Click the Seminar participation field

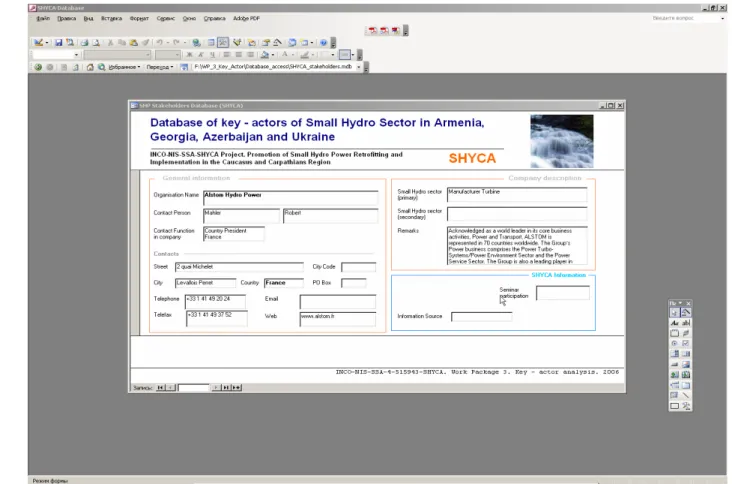(x=563, y=293)
